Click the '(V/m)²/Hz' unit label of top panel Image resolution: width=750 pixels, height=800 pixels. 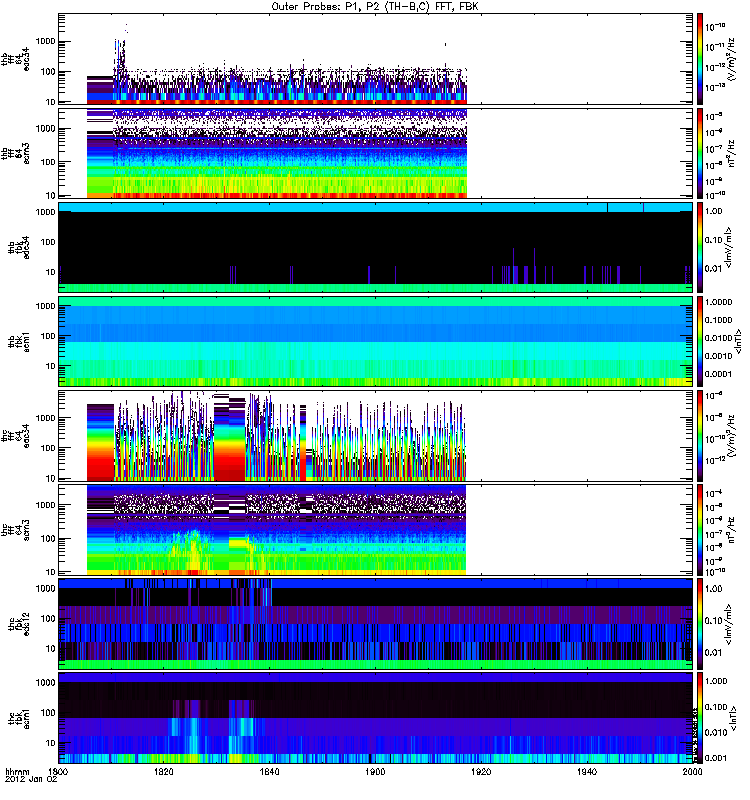coord(731,59)
